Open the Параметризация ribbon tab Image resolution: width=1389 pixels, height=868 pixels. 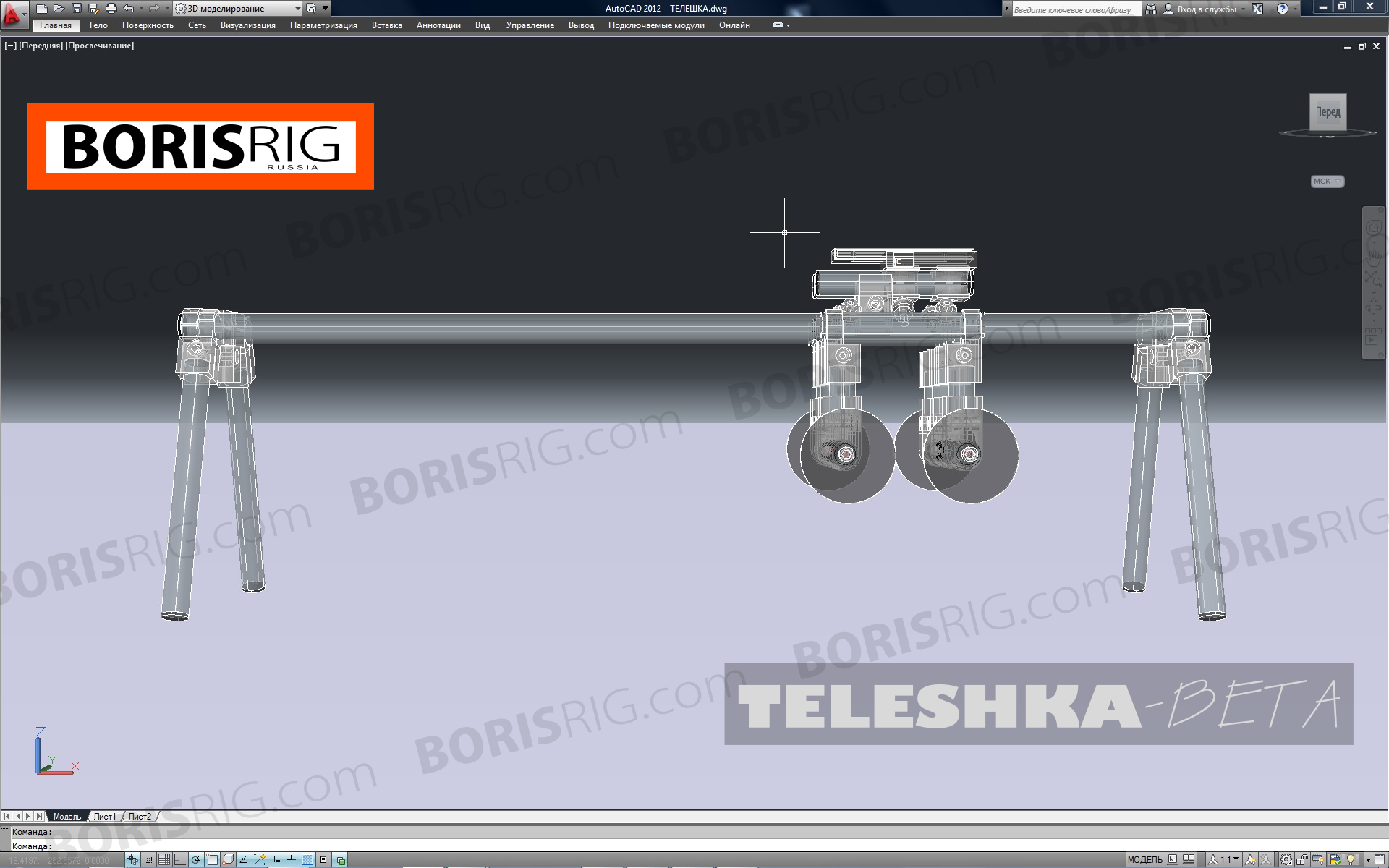point(323,25)
